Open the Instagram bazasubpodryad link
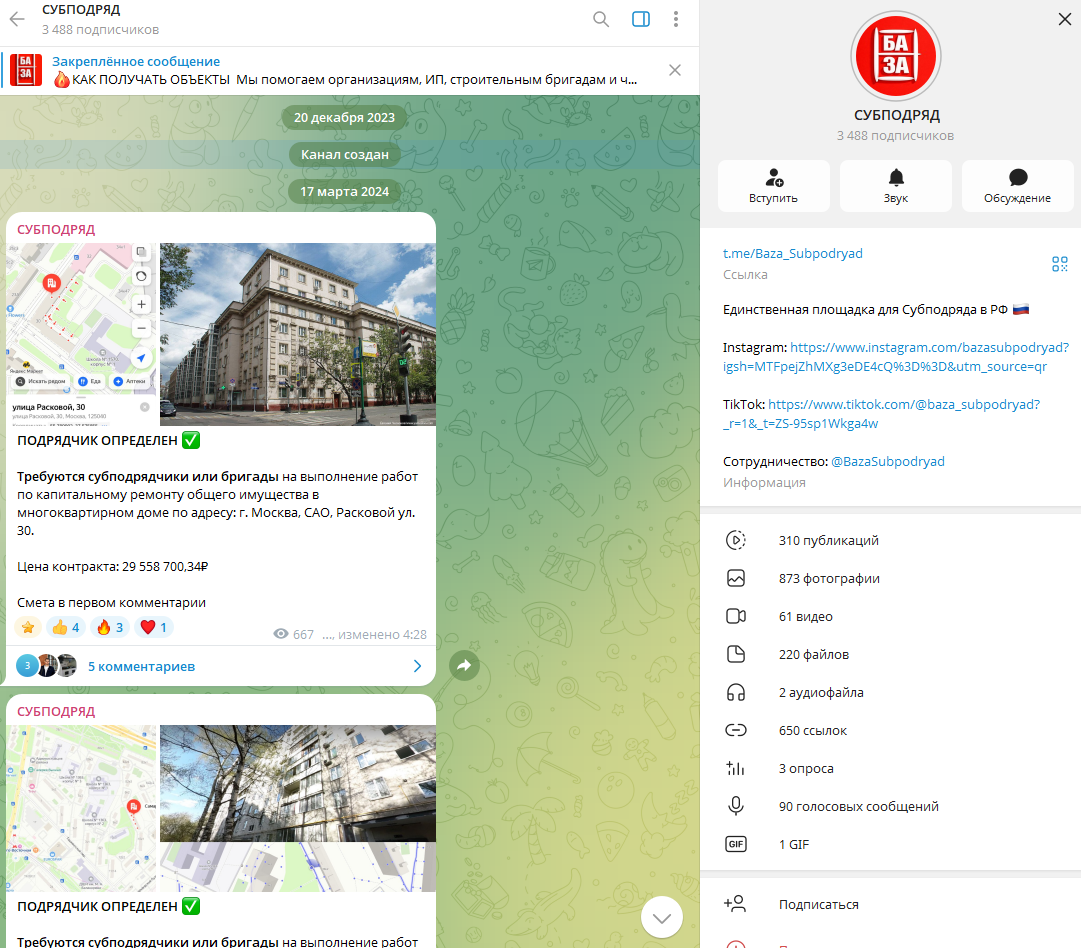This screenshot has height=948, width=1081. [896, 357]
